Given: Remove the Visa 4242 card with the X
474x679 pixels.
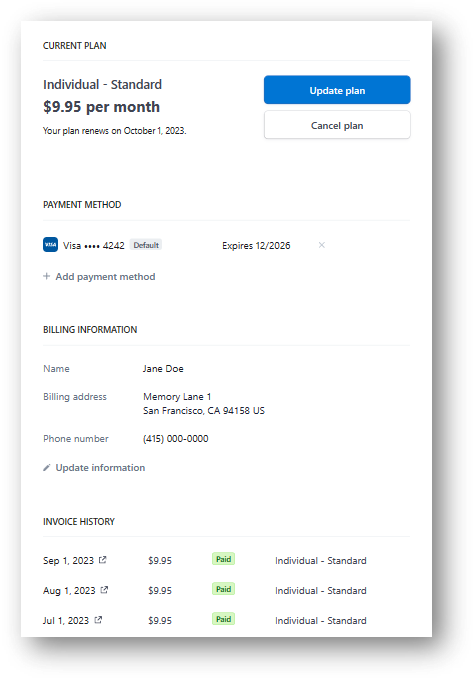Looking at the screenshot, I should [322, 245].
